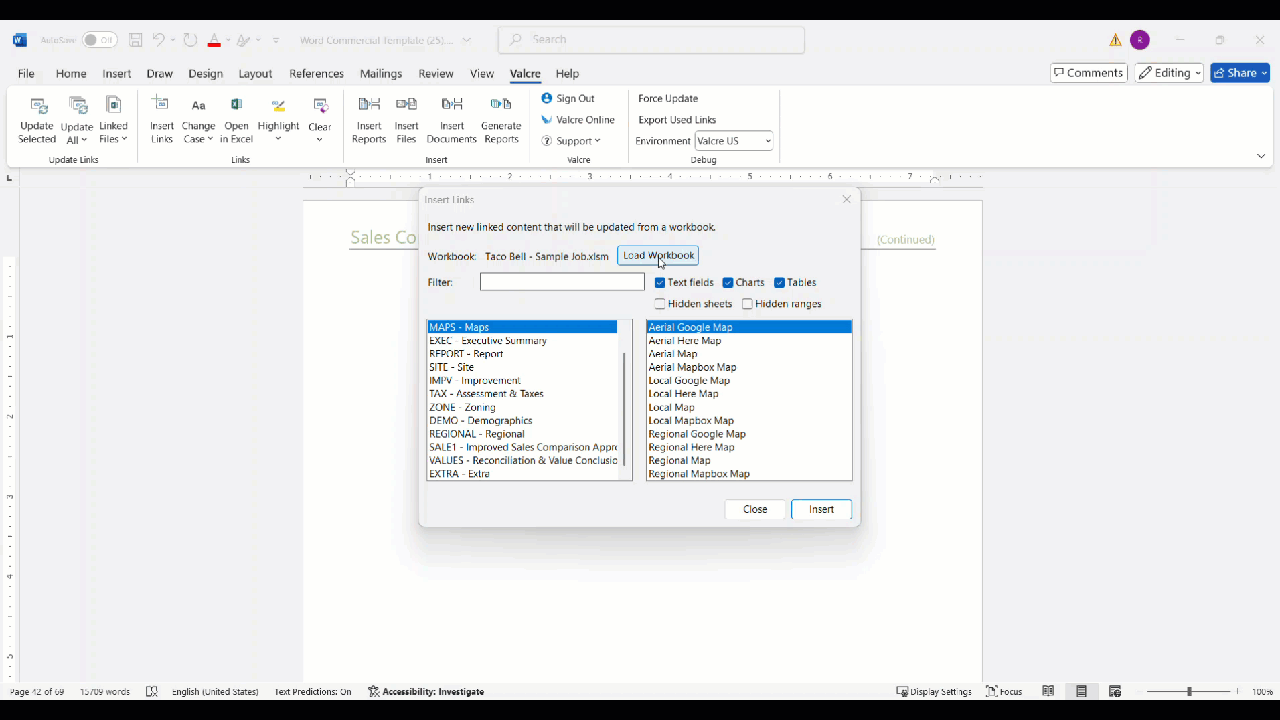Image resolution: width=1280 pixels, height=720 pixels.
Task: Expand the Clear dropdown arrow
Action: click(x=320, y=139)
